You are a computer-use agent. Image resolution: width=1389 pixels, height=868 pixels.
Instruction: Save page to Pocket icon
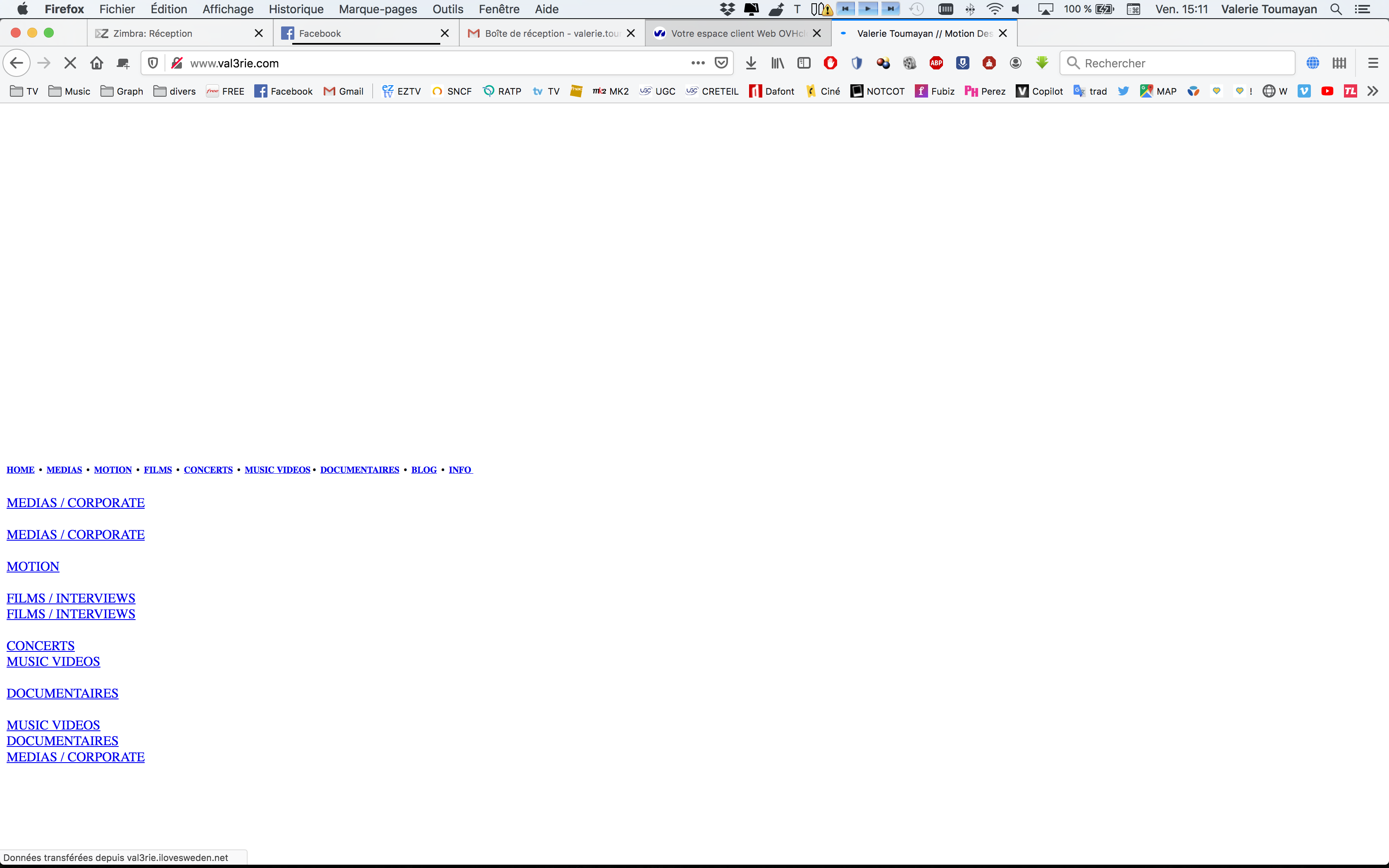pyautogui.click(x=721, y=63)
